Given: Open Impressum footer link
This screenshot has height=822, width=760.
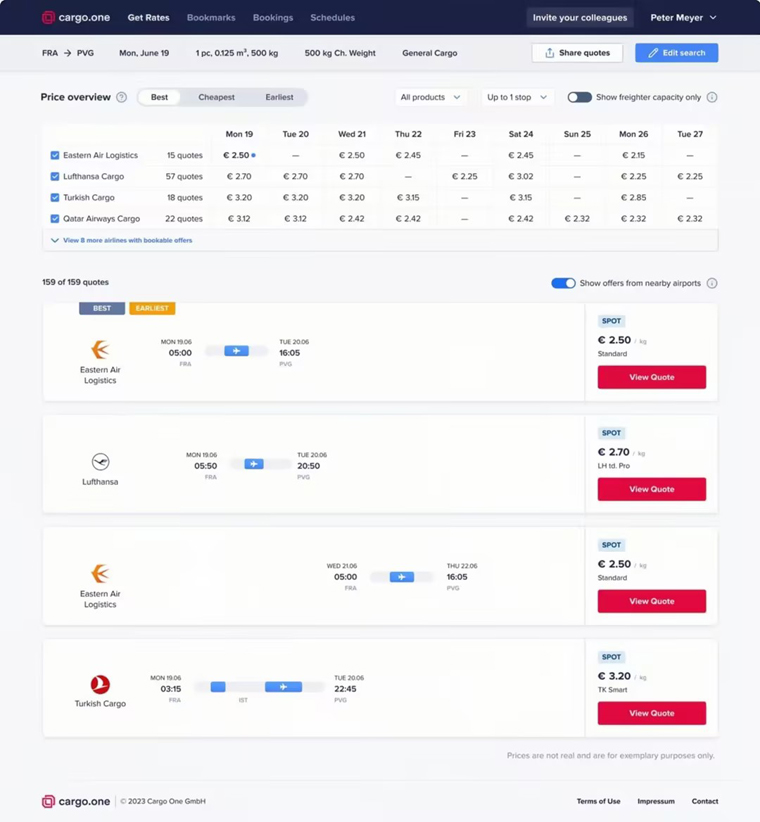Looking at the screenshot, I should coord(656,801).
